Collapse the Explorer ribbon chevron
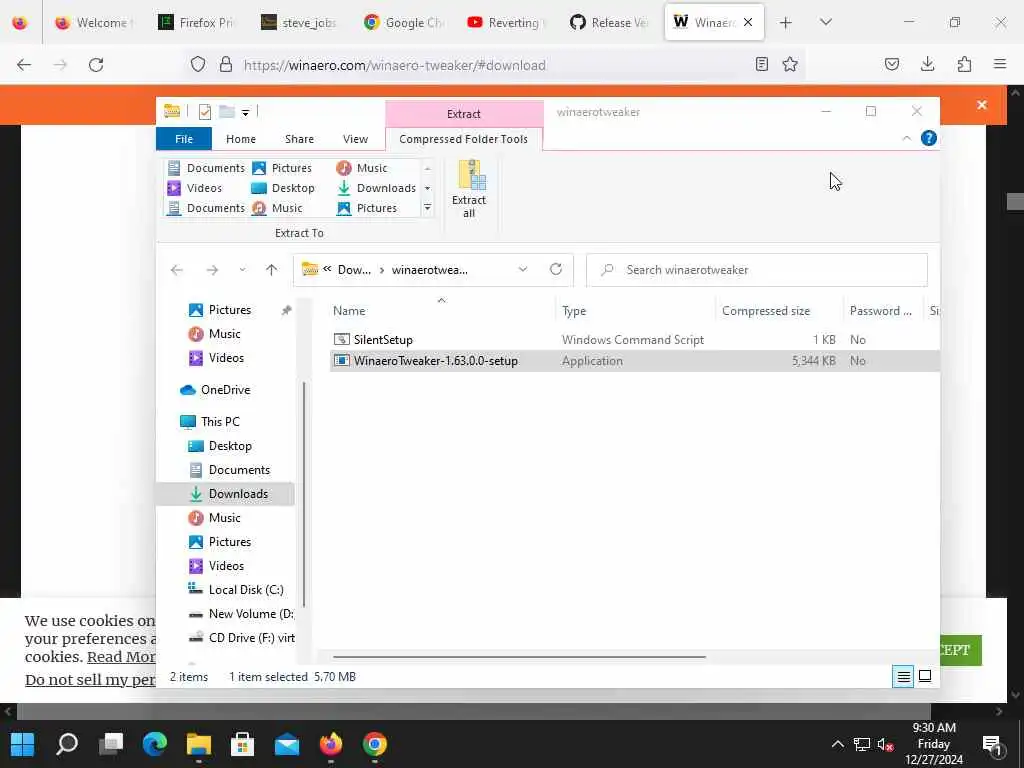Viewport: 1024px width, 768px height. tap(906, 138)
